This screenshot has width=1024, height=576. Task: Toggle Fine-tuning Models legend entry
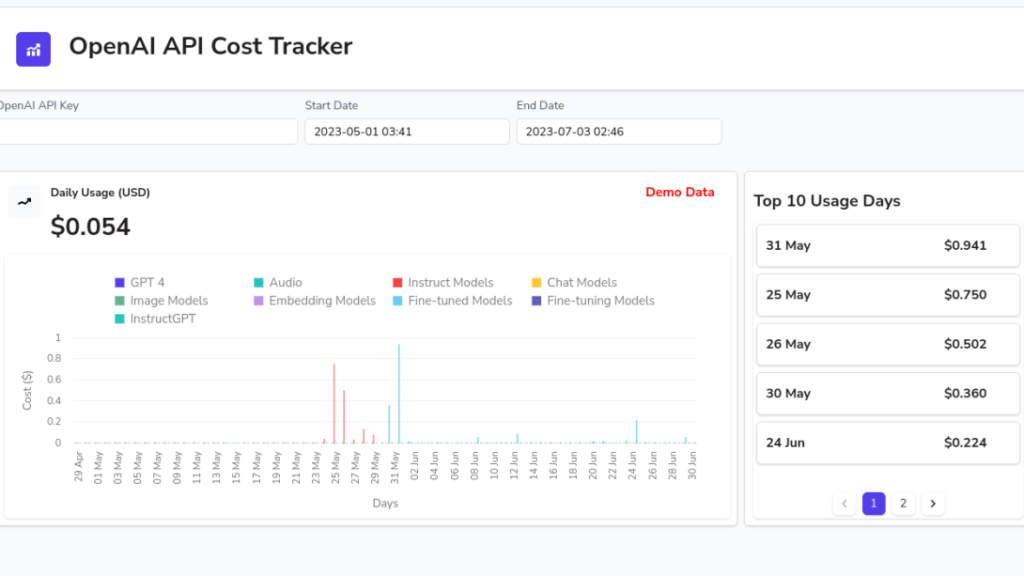pyautogui.click(x=592, y=301)
